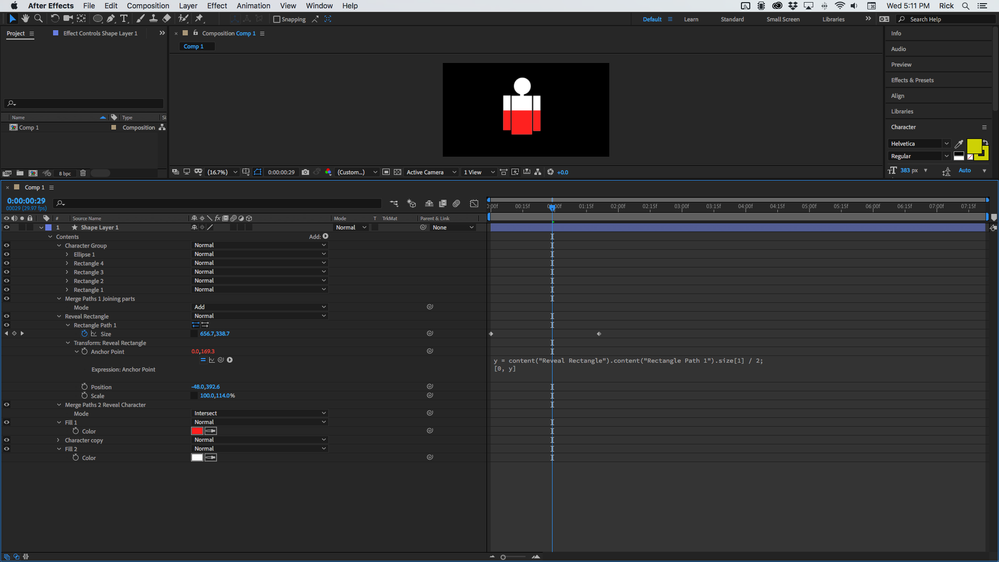Toggle the Position property stopwatch

pos(84,387)
